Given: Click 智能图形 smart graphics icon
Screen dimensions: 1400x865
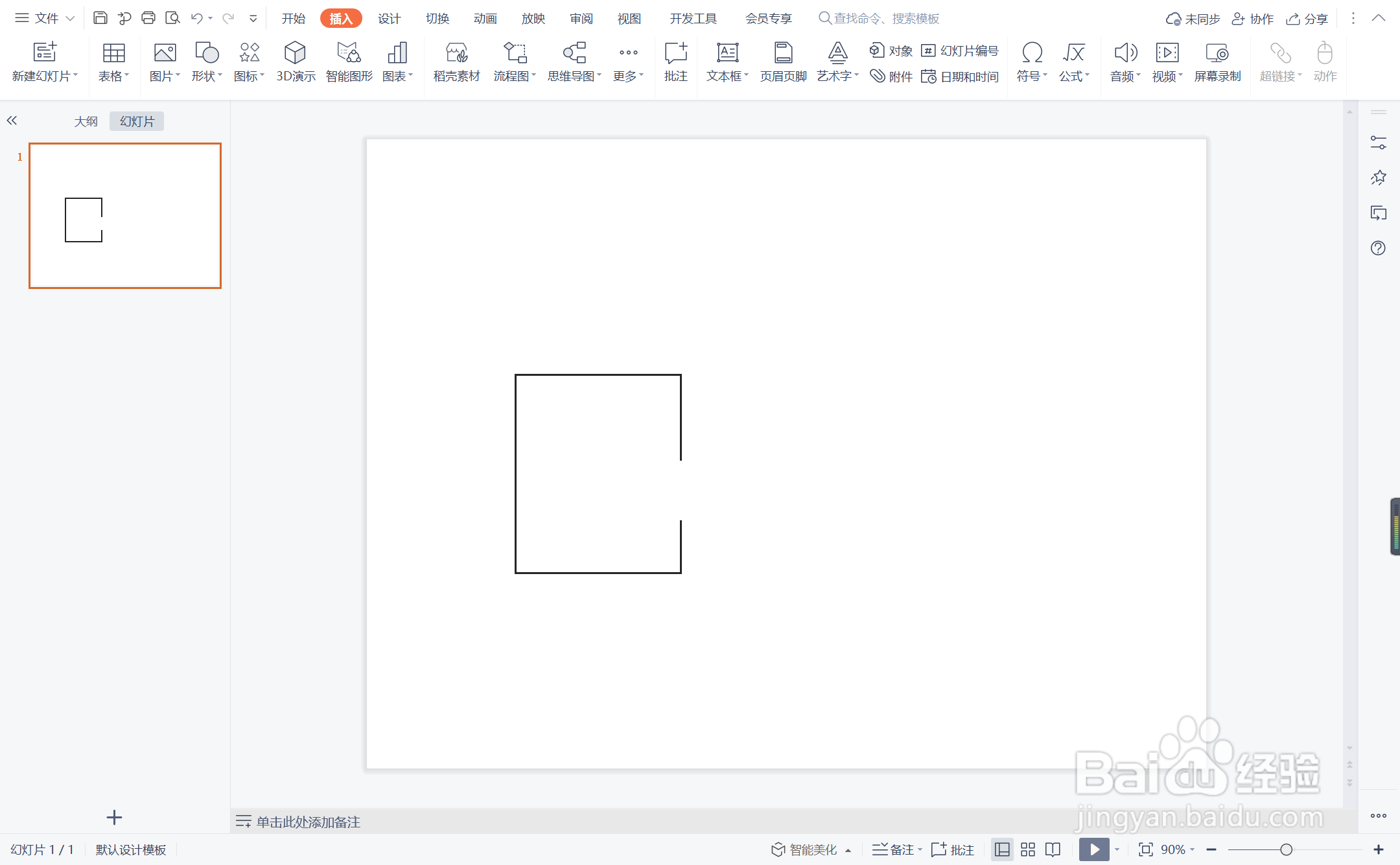Looking at the screenshot, I should pyautogui.click(x=349, y=53).
